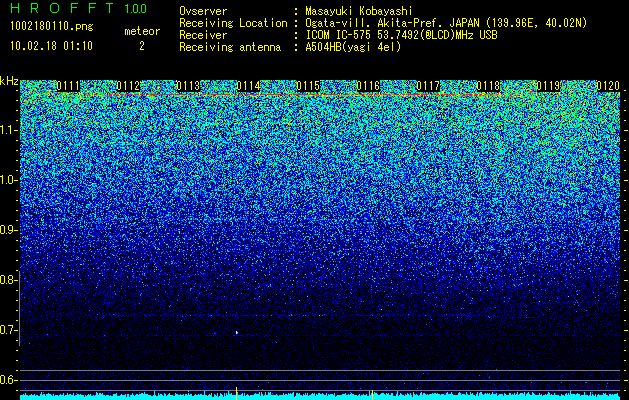Click the meteor count value 2
The height and width of the screenshot is (400, 629).
click(x=142, y=46)
